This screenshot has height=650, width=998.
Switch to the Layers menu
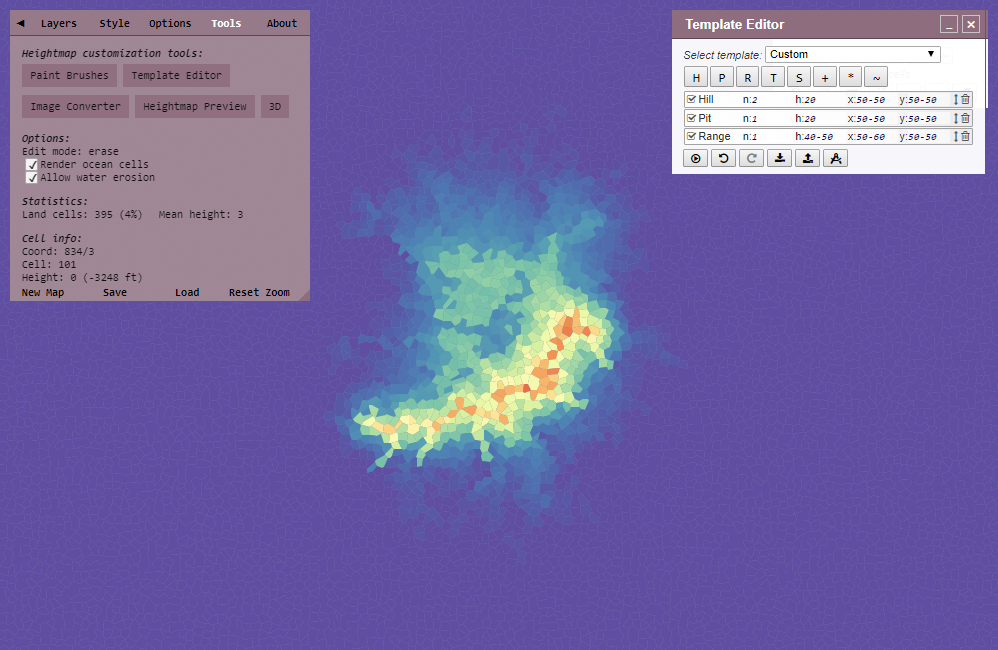[58, 22]
